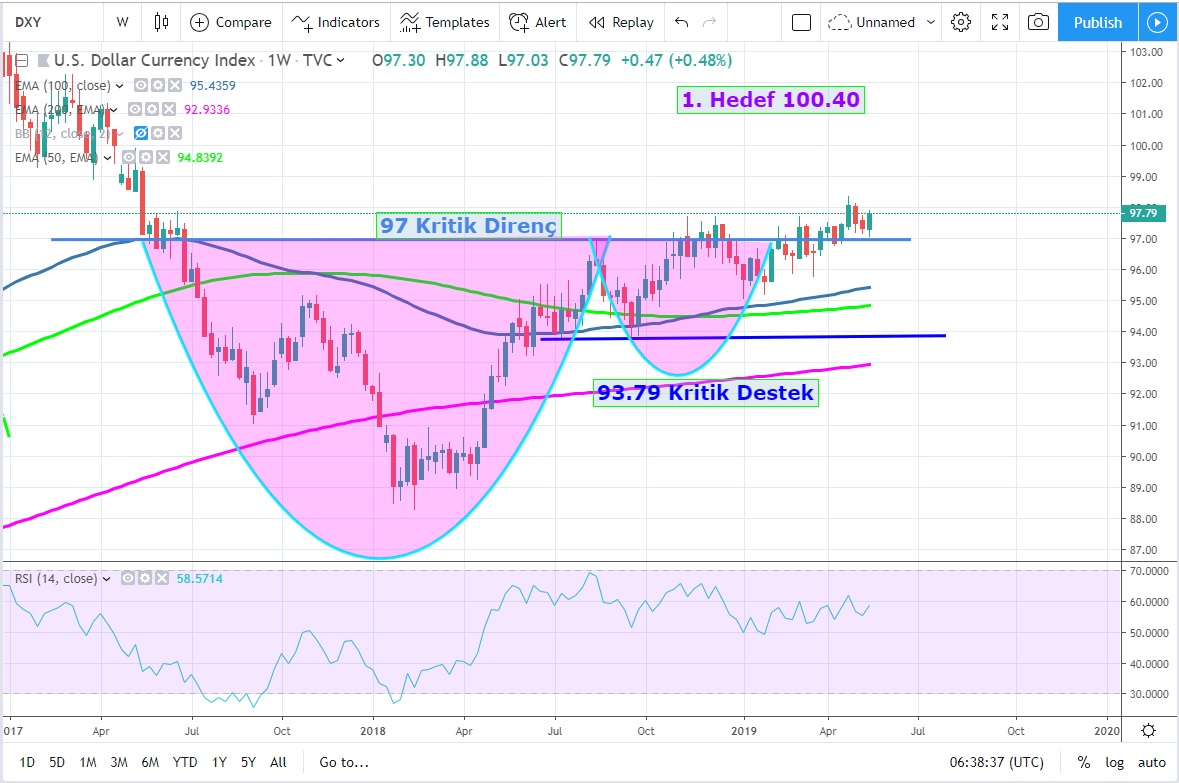Select the 5Y time range
The height and width of the screenshot is (783, 1179).
coord(249,762)
